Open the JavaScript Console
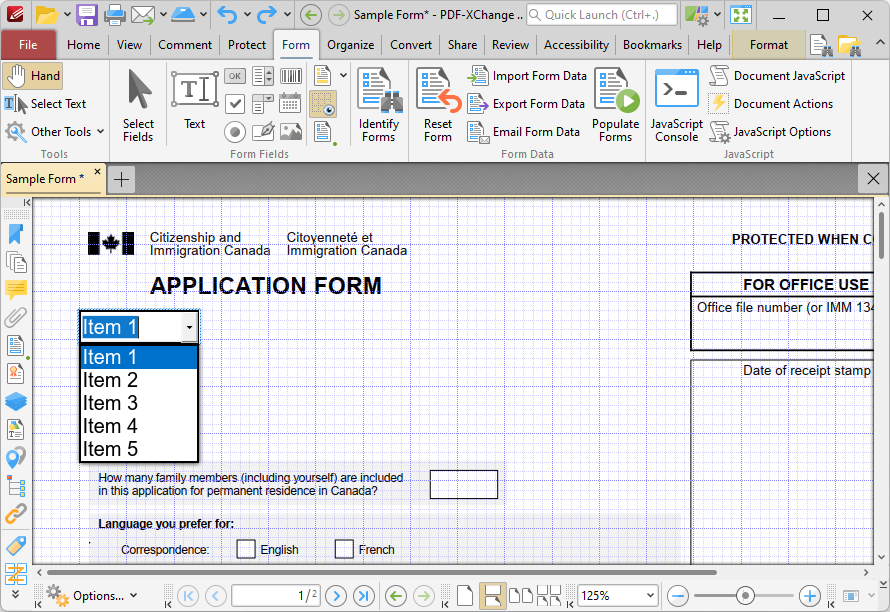Image resolution: width=890 pixels, height=612 pixels. click(677, 106)
